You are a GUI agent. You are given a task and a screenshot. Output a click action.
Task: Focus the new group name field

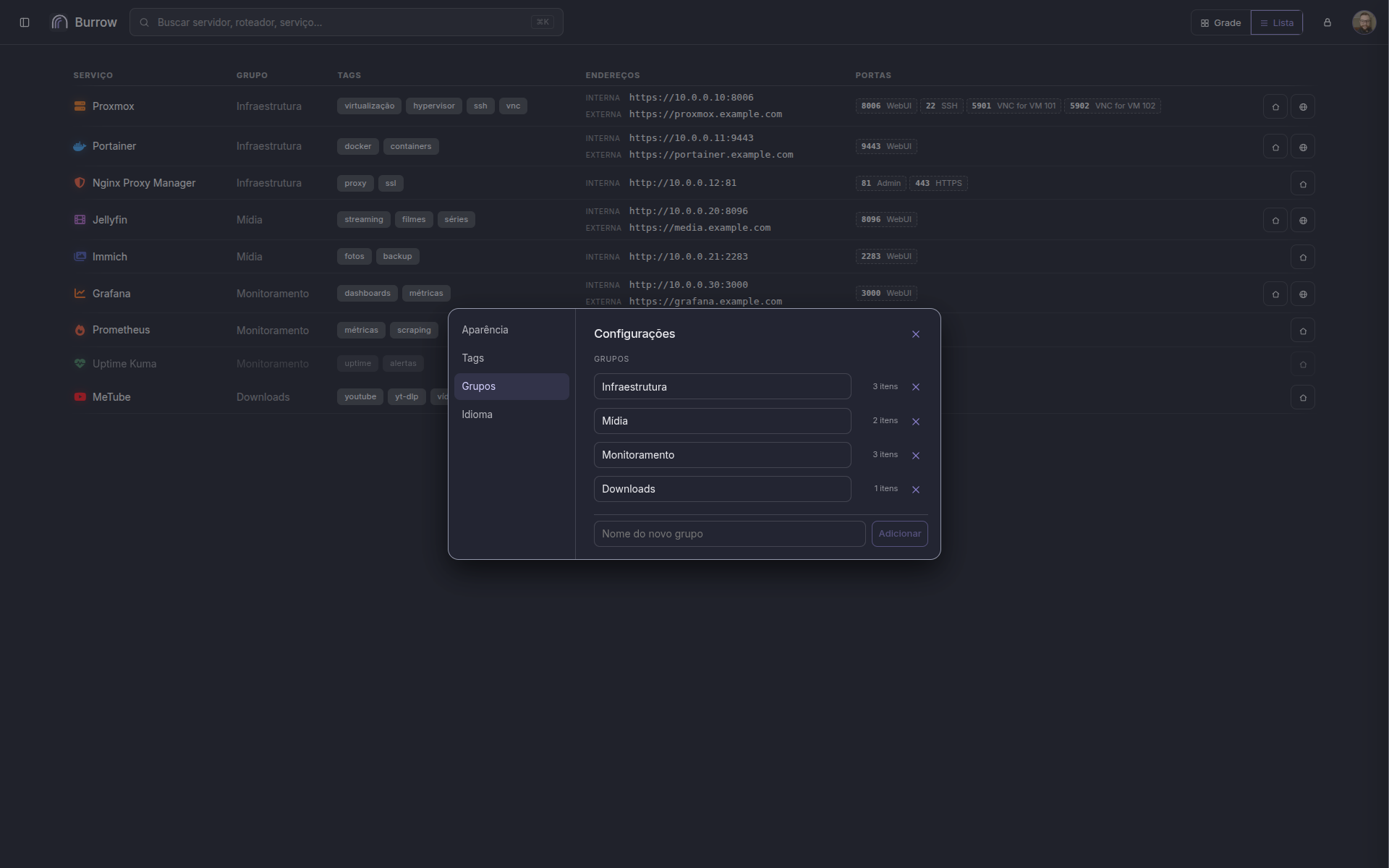click(x=729, y=534)
